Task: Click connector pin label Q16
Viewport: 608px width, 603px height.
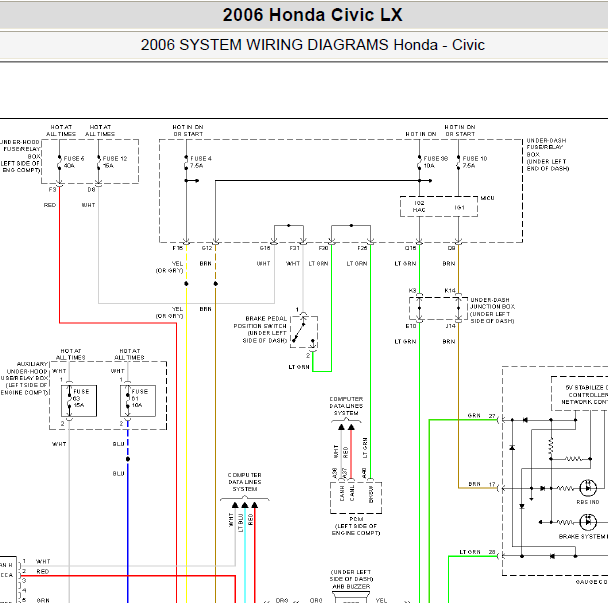Action: pos(411,248)
